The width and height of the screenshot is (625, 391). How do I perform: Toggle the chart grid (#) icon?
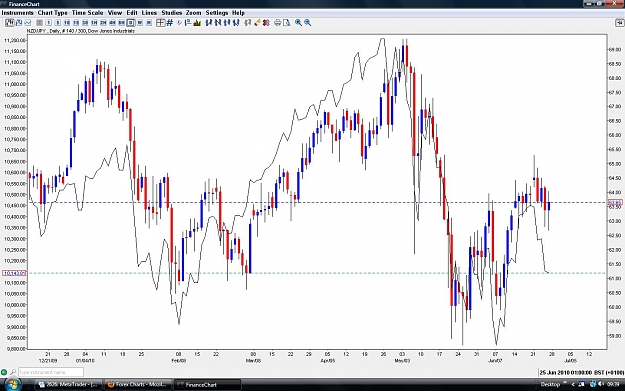pos(169,23)
